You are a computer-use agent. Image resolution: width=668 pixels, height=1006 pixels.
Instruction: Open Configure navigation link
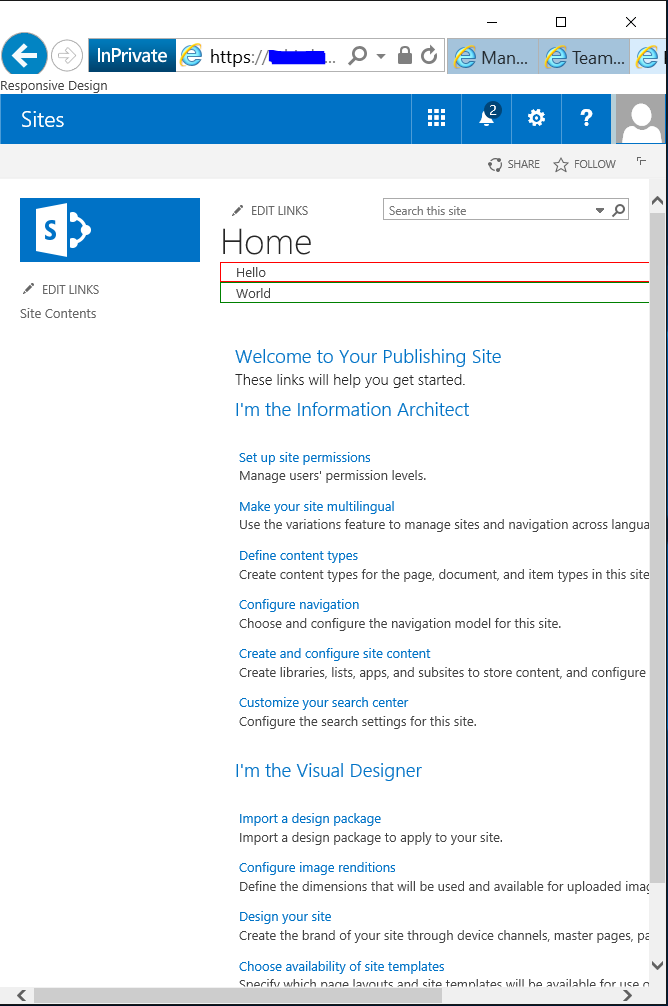[299, 604]
